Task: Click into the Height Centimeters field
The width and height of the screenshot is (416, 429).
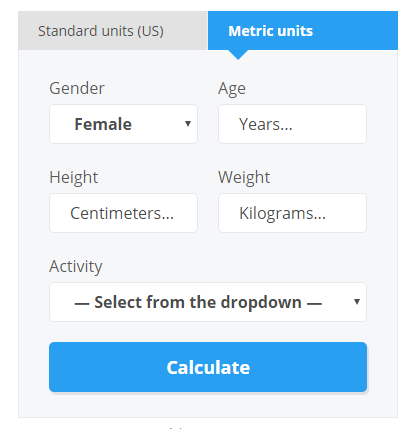Action: click(x=123, y=213)
